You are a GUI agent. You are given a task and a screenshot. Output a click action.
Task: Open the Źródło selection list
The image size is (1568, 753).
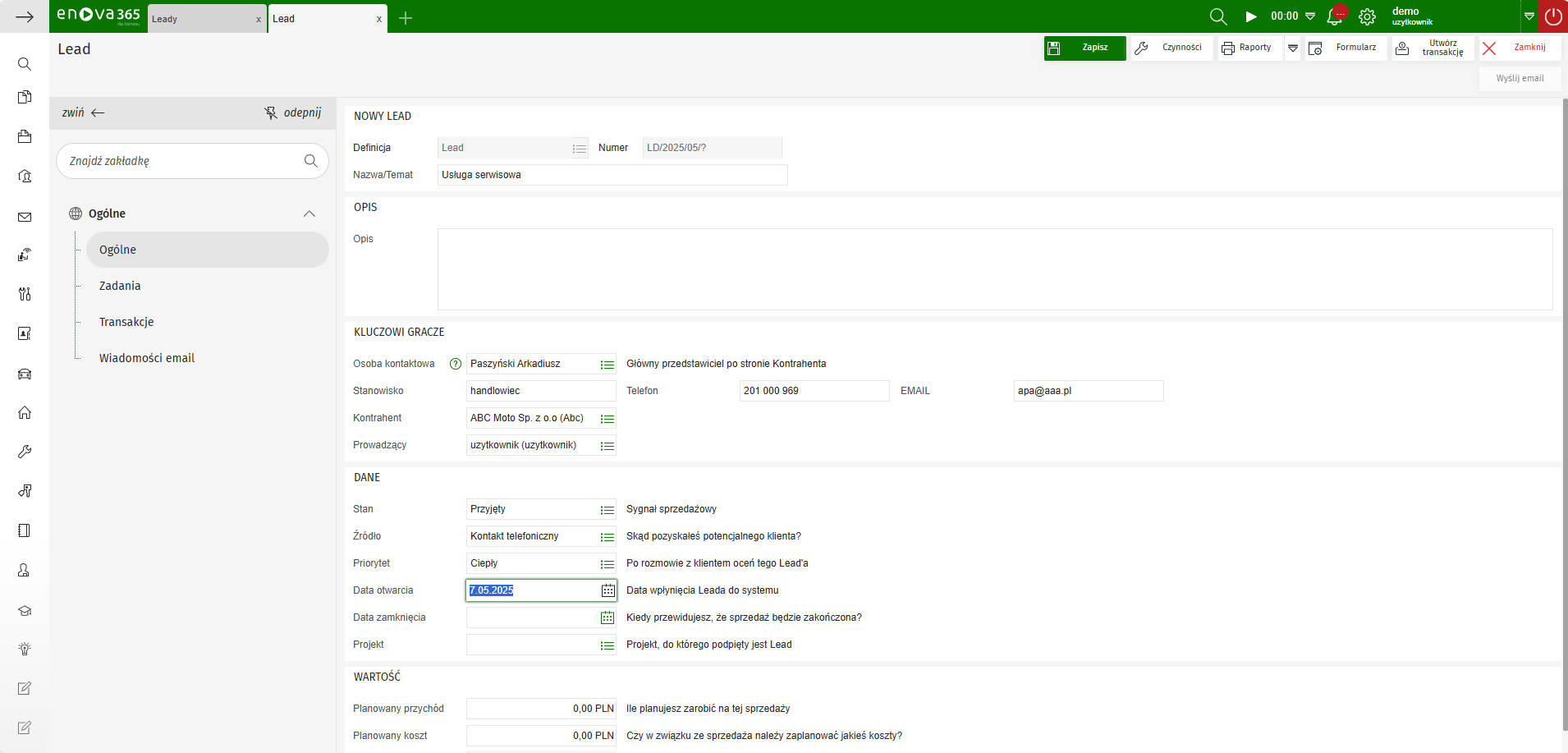pyautogui.click(x=607, y=537)
